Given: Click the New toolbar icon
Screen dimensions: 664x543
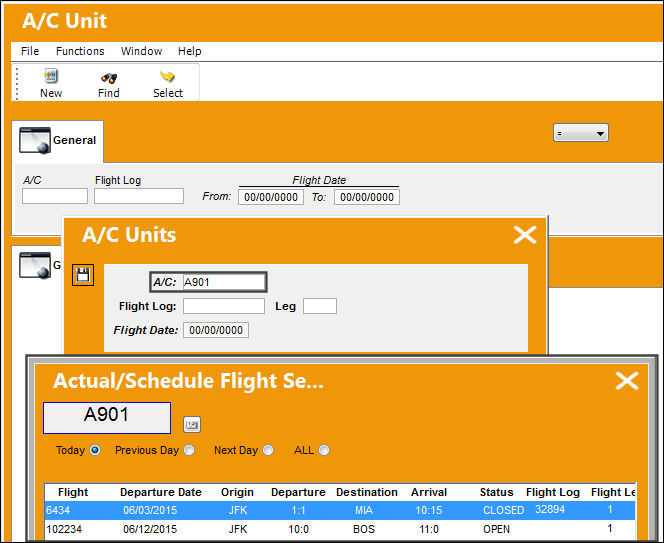Looking at the screenshot, I should [51, 77].
